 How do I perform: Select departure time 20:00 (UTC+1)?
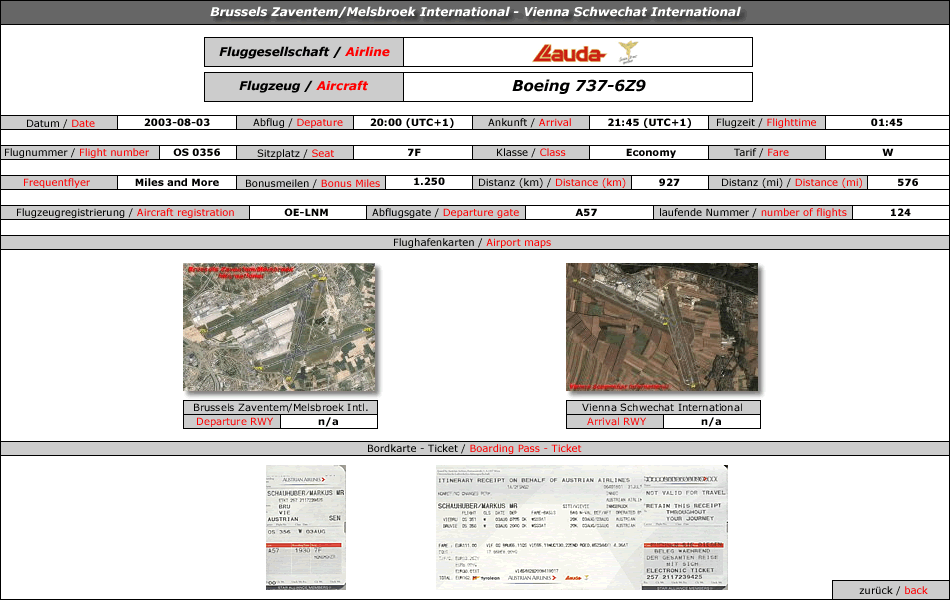click(412, 122)
